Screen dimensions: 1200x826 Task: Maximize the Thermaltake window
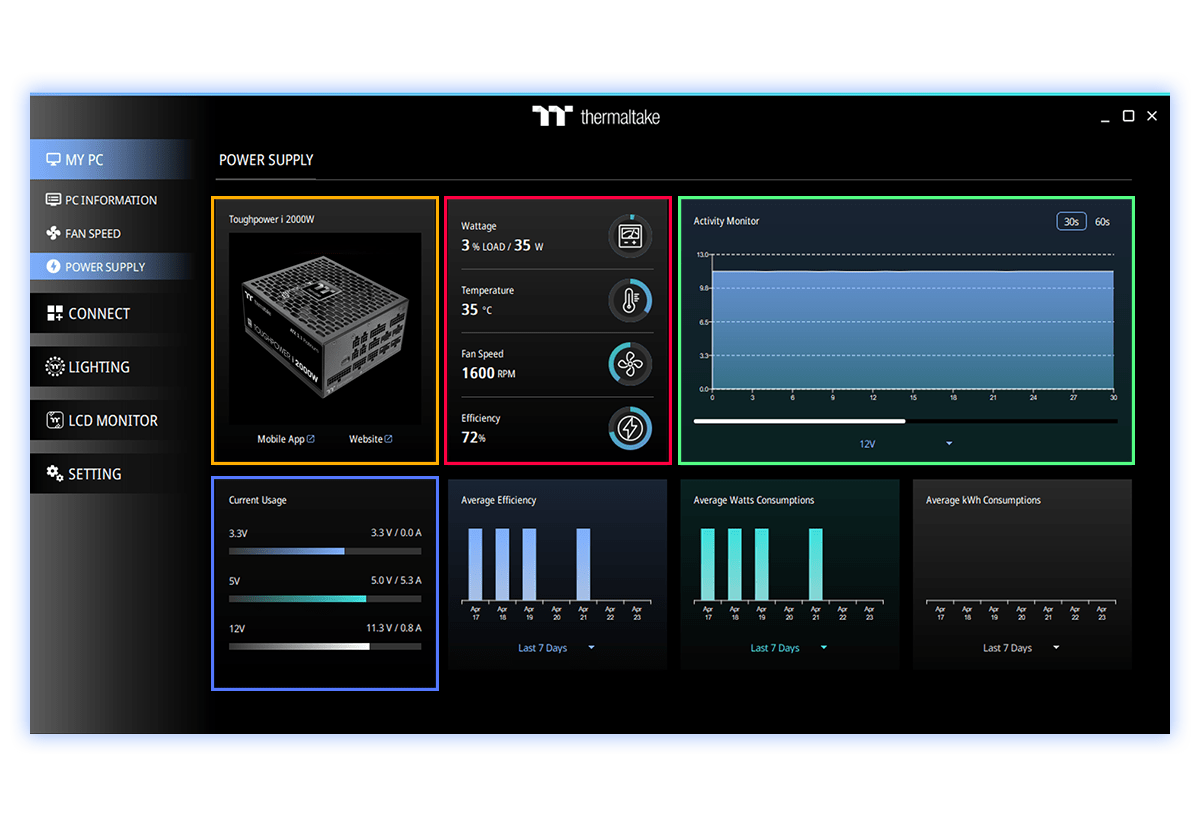(1128, 116)
